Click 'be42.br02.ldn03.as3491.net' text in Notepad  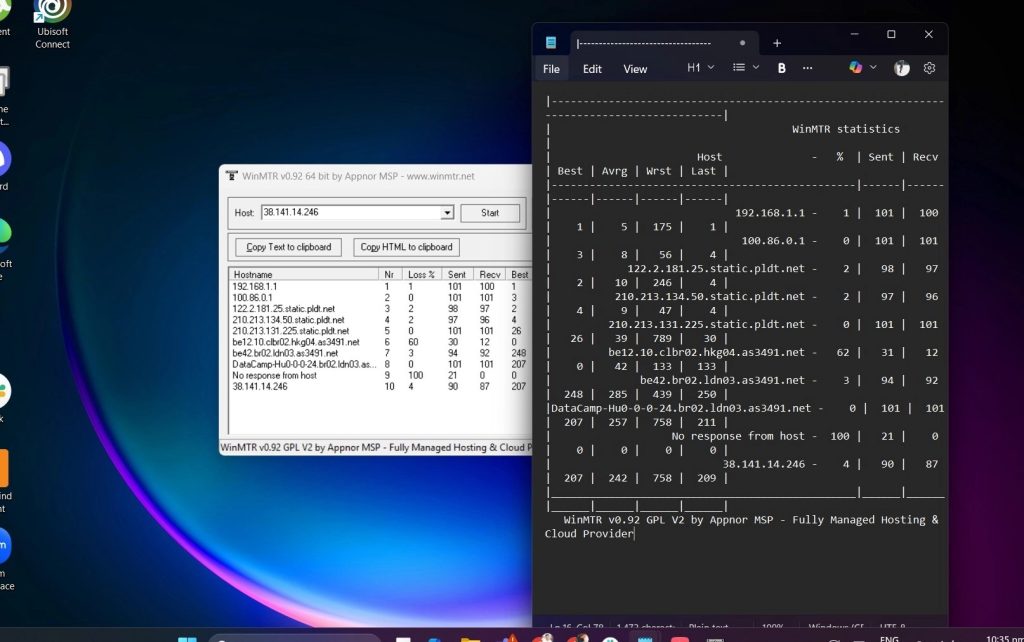click(x=722, y=380)
